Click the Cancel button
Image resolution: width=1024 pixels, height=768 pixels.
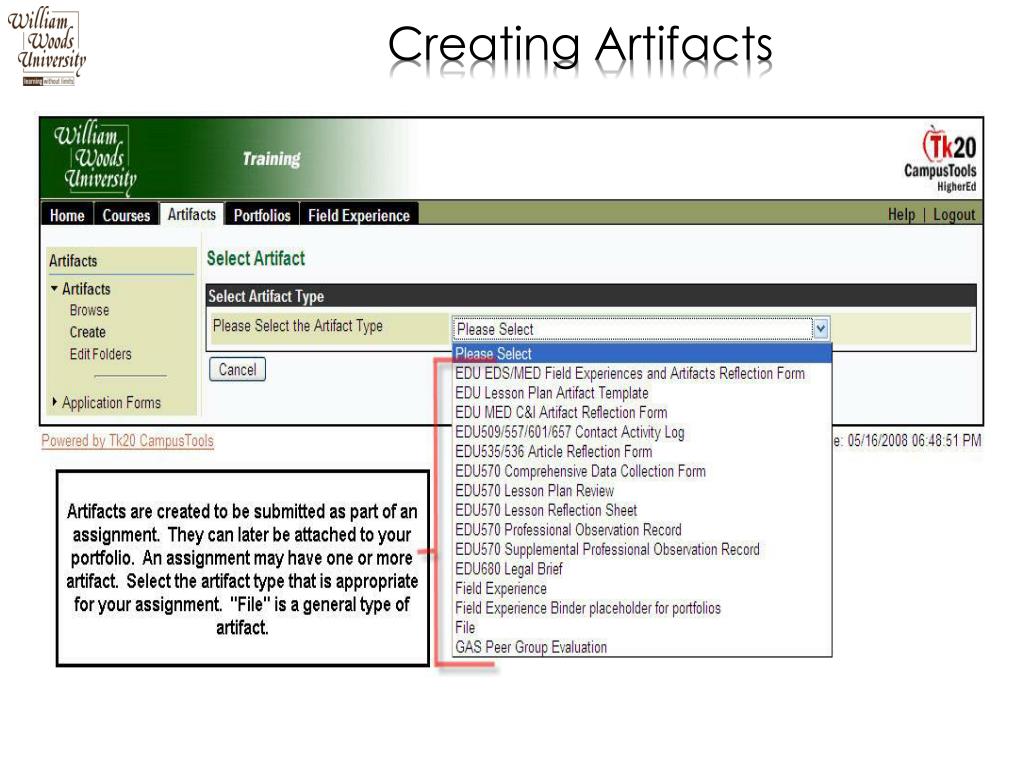237,370
